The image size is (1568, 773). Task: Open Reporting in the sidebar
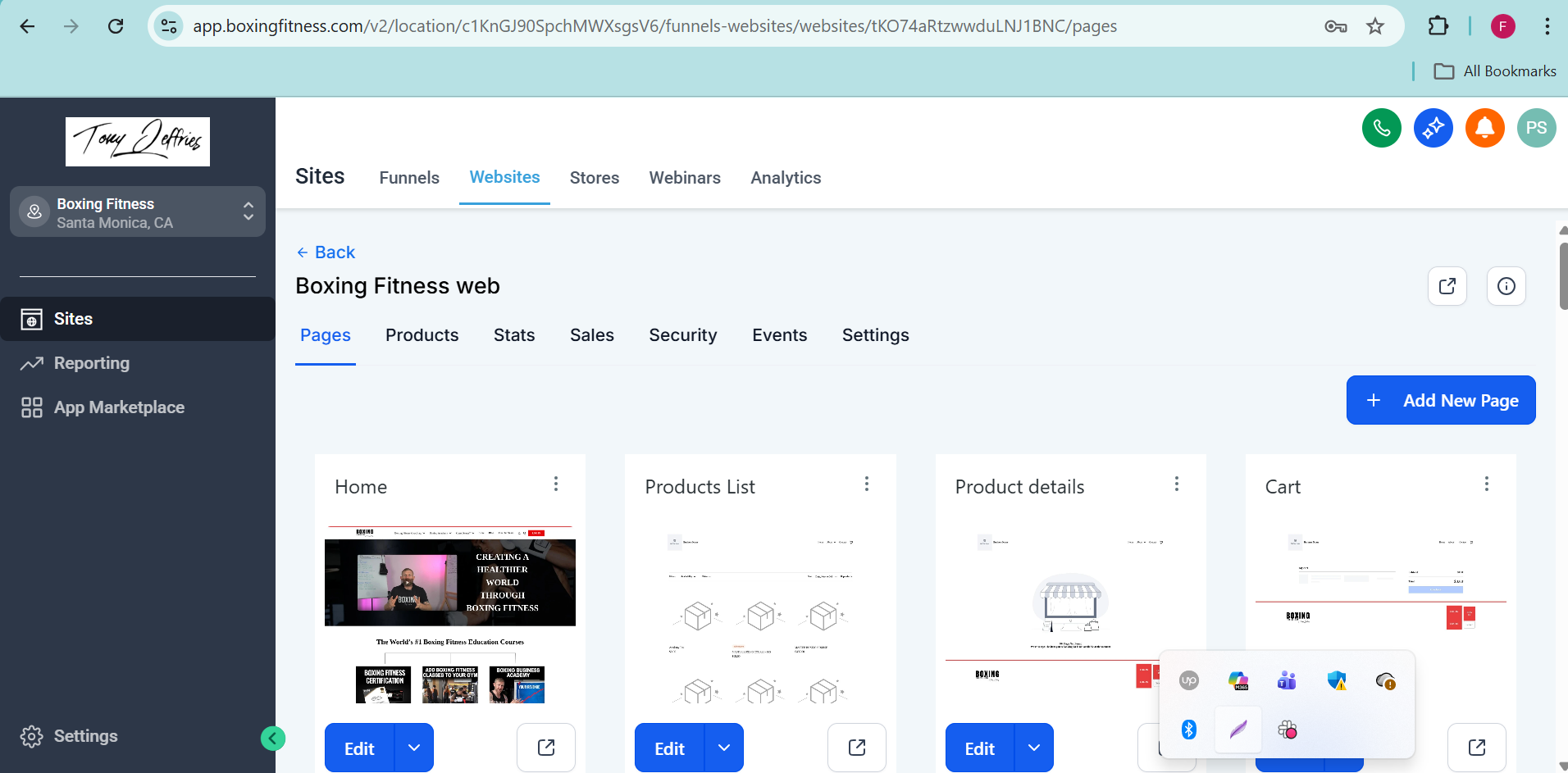(x=91, y=363)
